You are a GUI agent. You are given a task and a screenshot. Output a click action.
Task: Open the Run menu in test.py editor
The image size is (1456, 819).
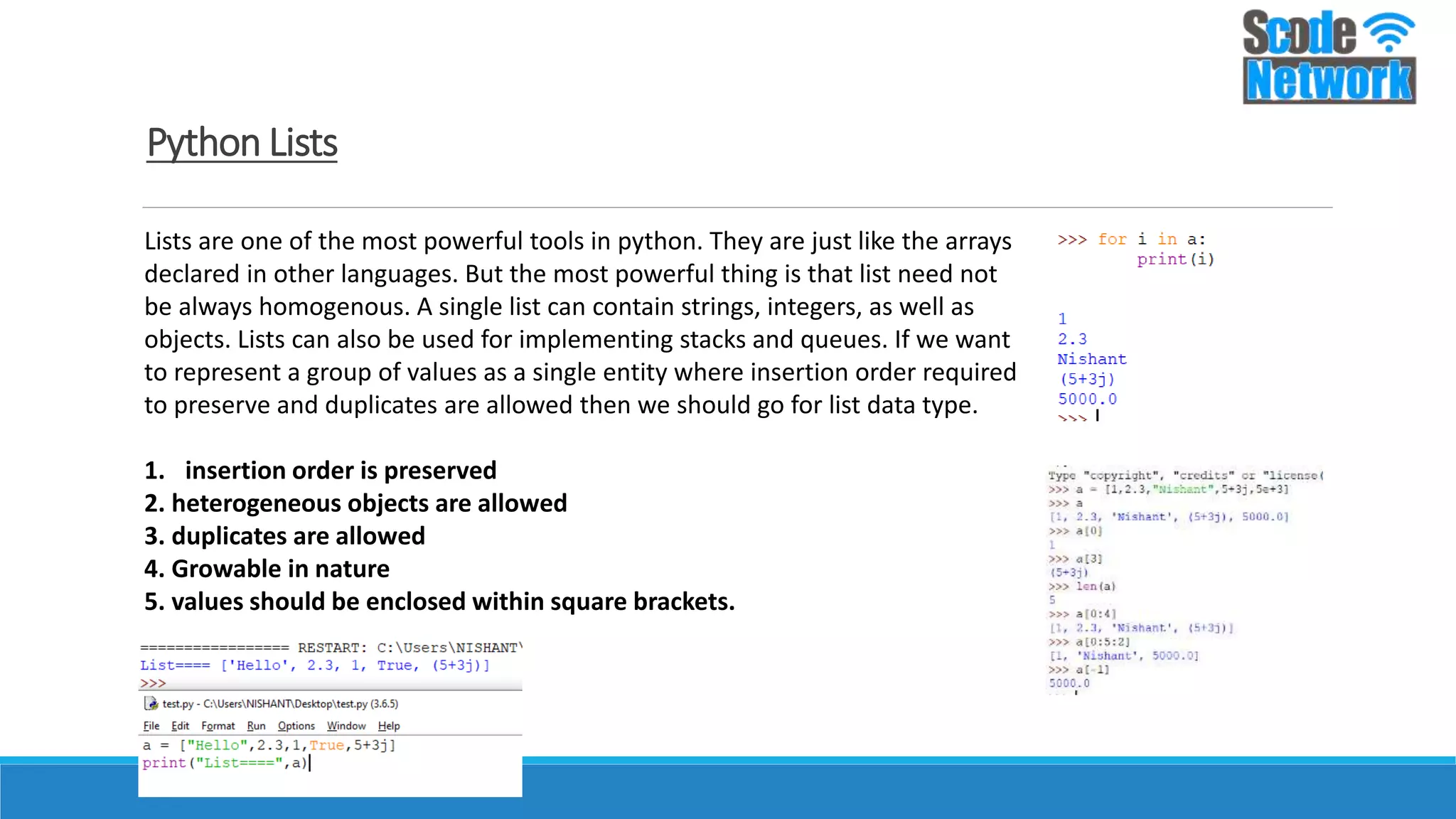coord(256,726)
